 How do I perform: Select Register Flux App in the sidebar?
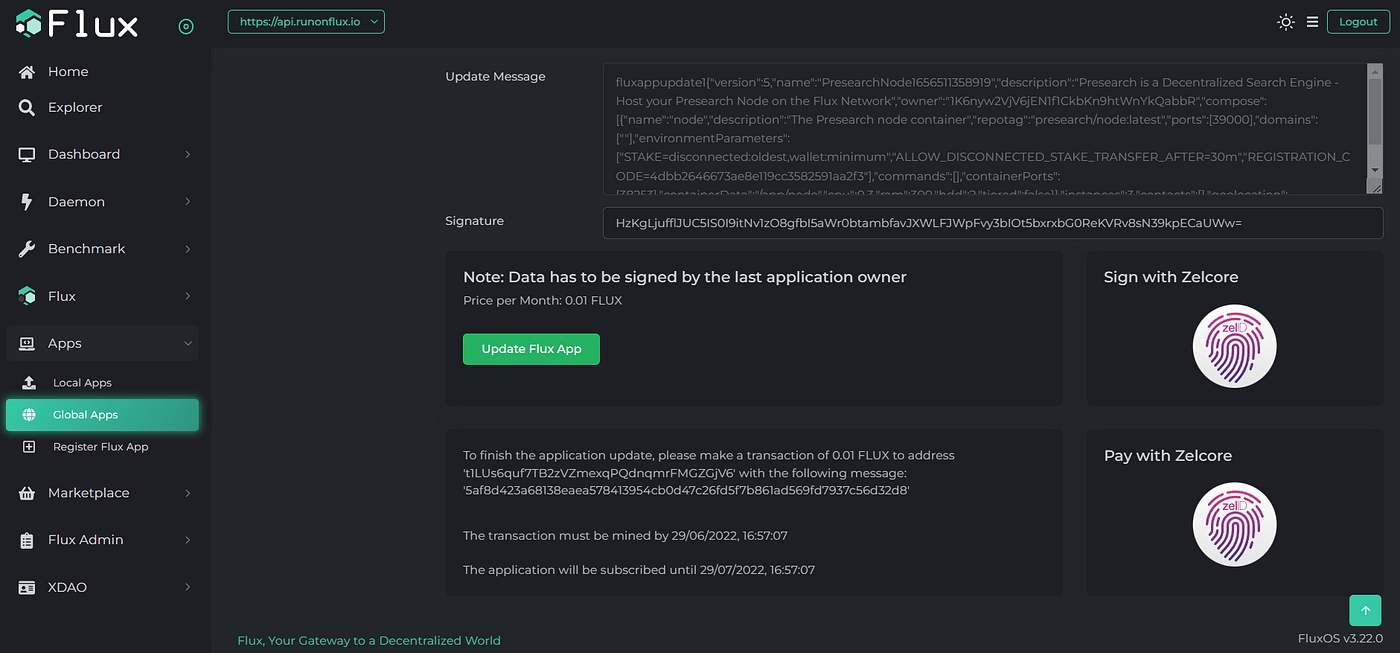(x=100, y=447)
